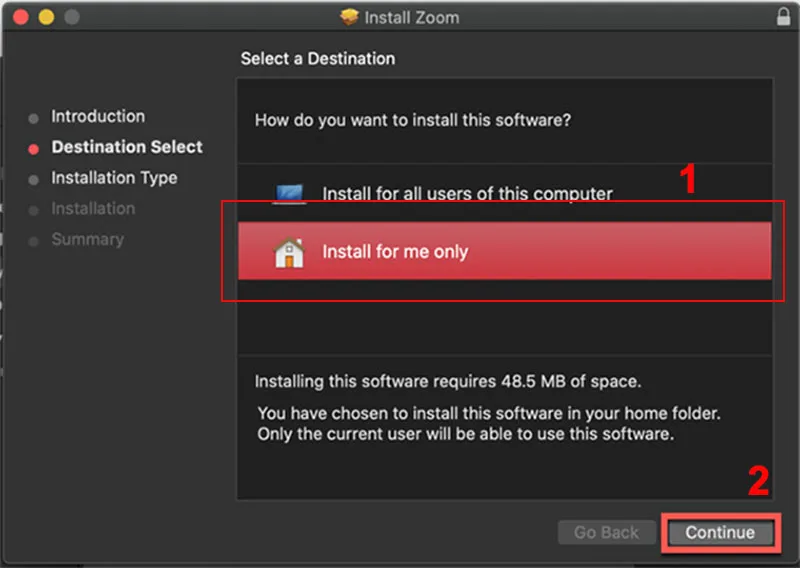
Task: Click the Zoom installer package icon
Action: [x=349, y=17]
